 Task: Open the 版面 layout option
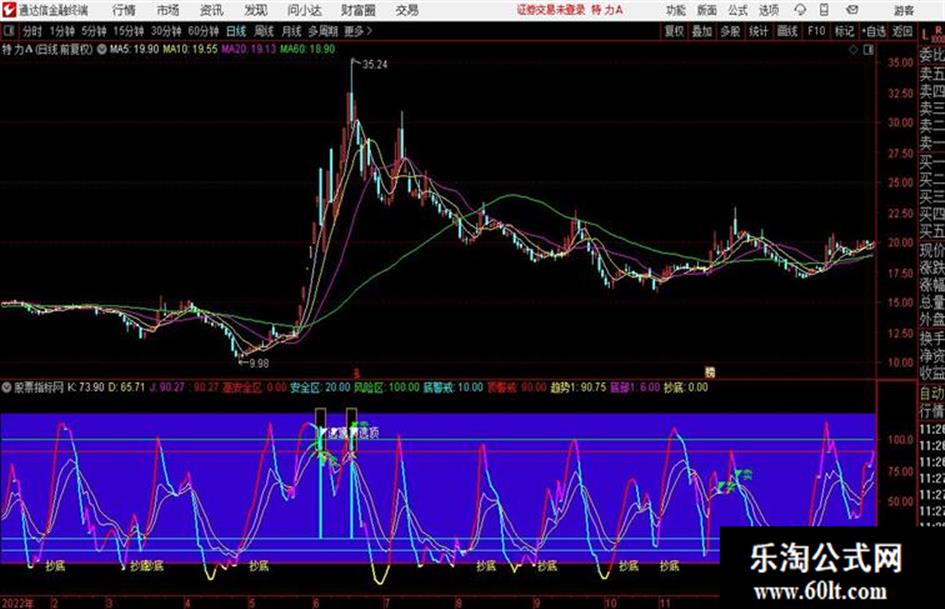(706, 10)
